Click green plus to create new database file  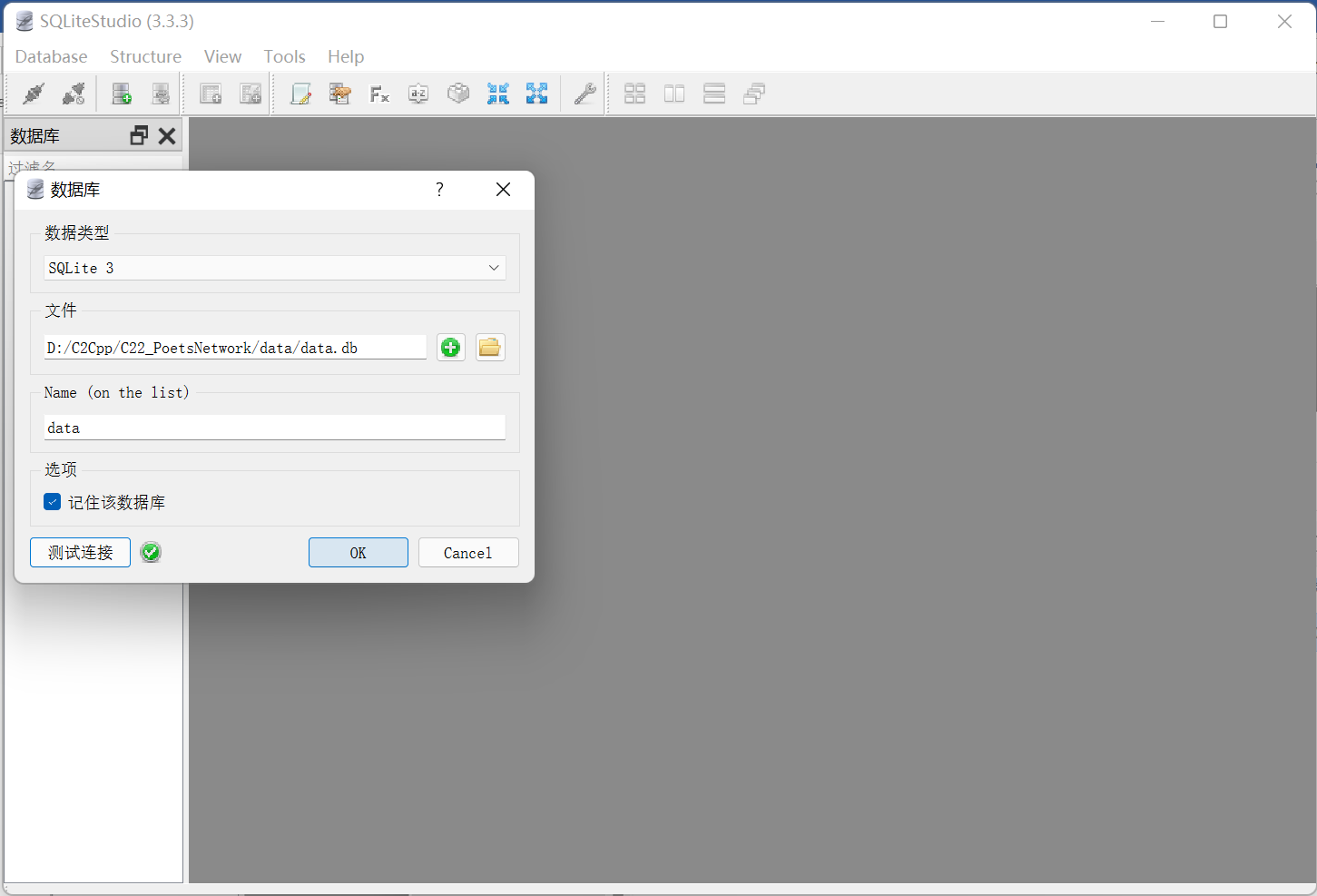(450, 348)
